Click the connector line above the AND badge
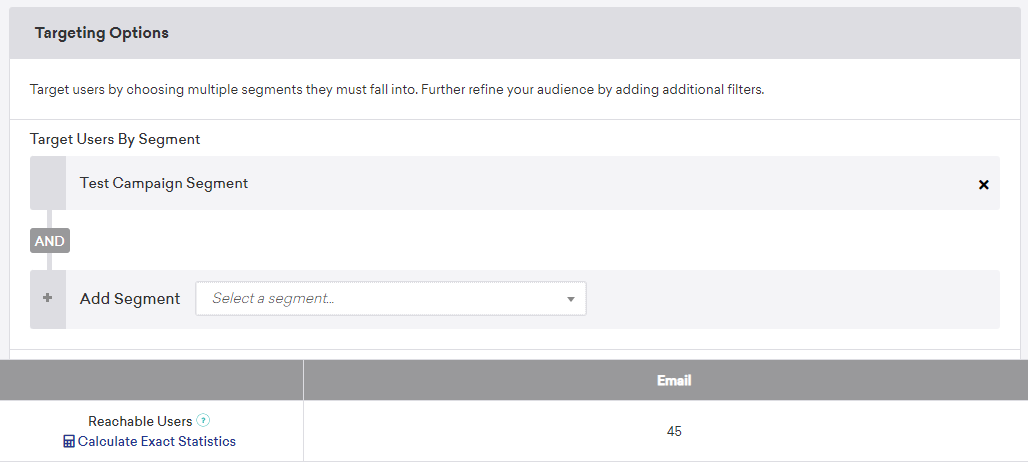Screen dimensions: 1028x465 click(x=48, y=219)
